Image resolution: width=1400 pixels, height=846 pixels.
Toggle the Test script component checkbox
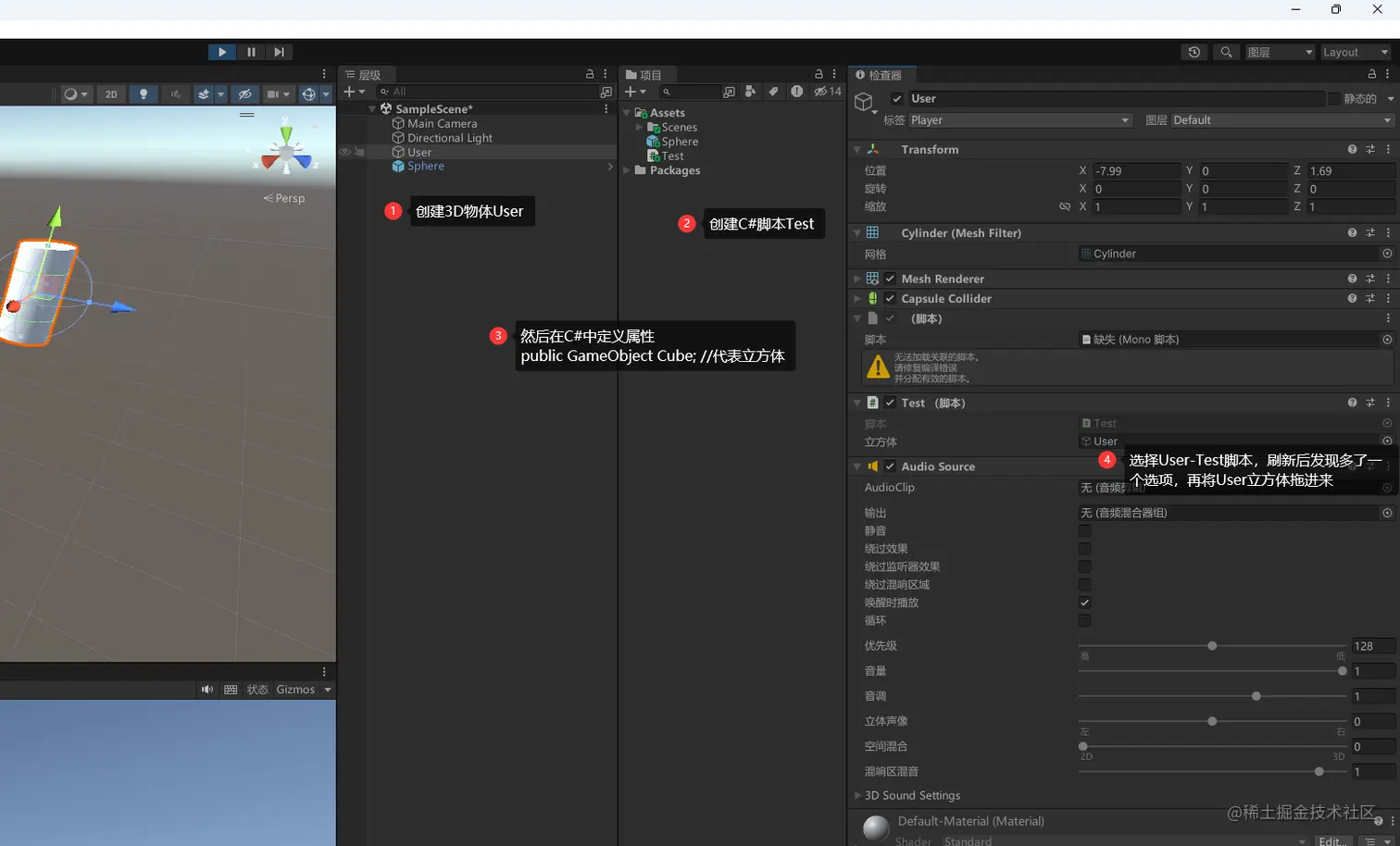[890, 403]
